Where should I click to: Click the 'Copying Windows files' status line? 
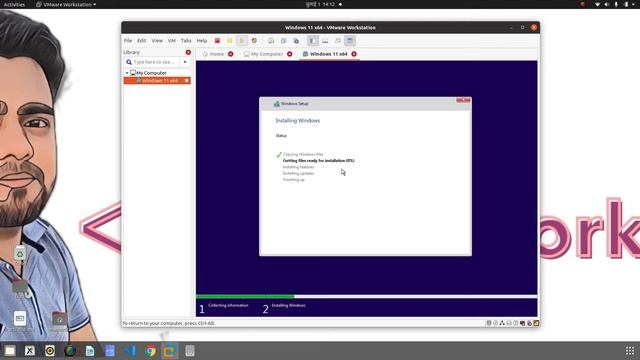tap(303, 154)
